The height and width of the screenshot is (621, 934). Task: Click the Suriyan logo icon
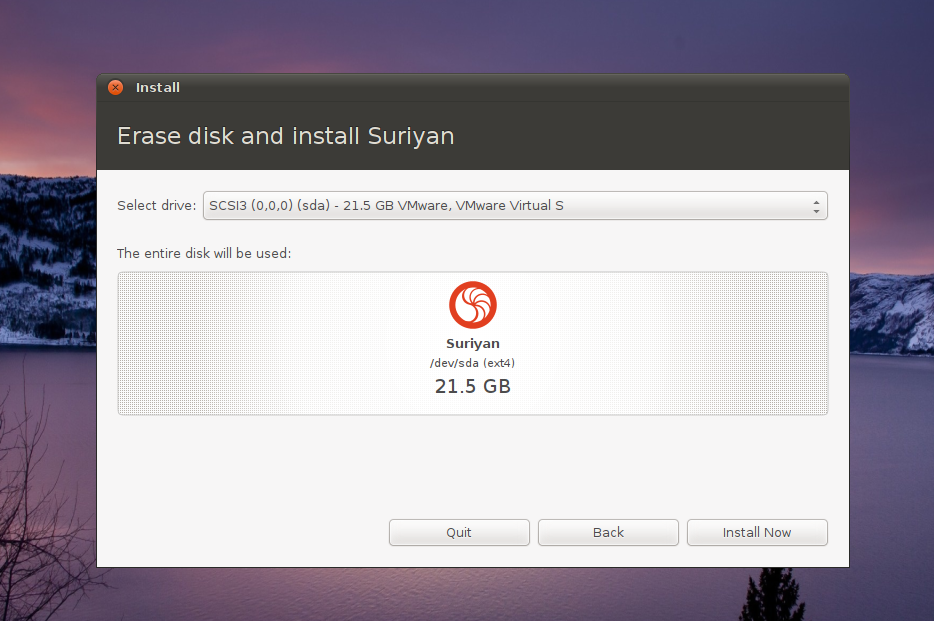pos(473,305)
